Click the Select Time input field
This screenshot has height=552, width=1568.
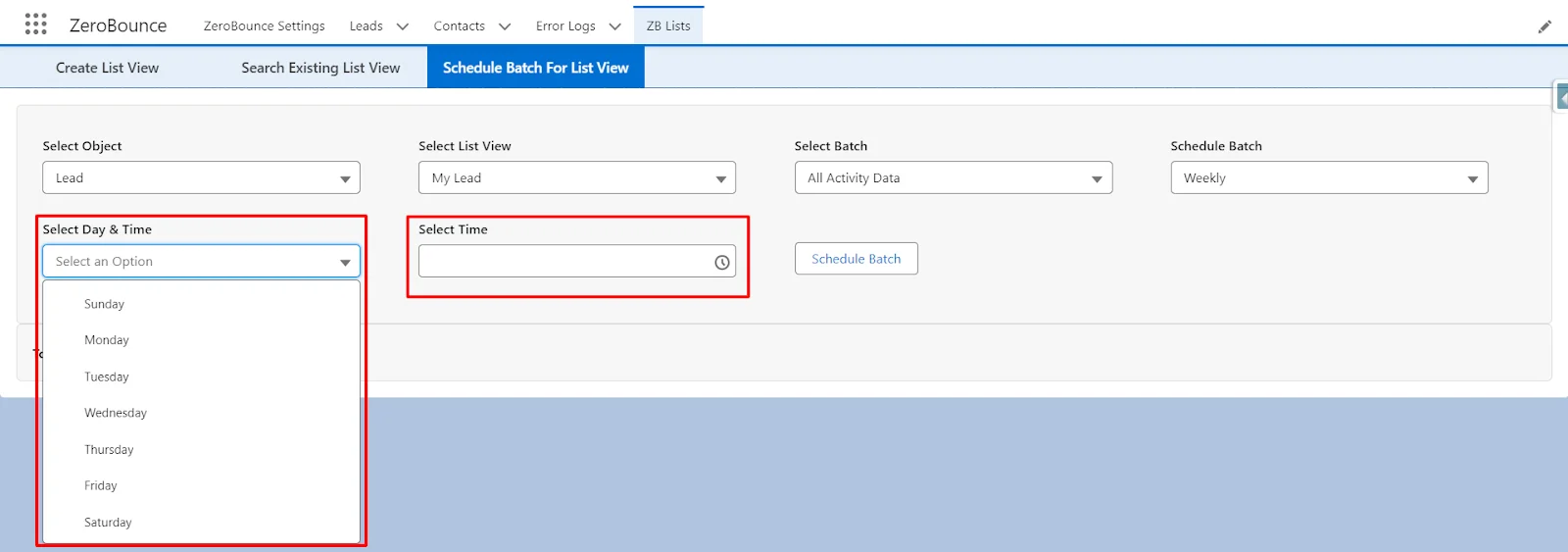click(x=563, y=262)
